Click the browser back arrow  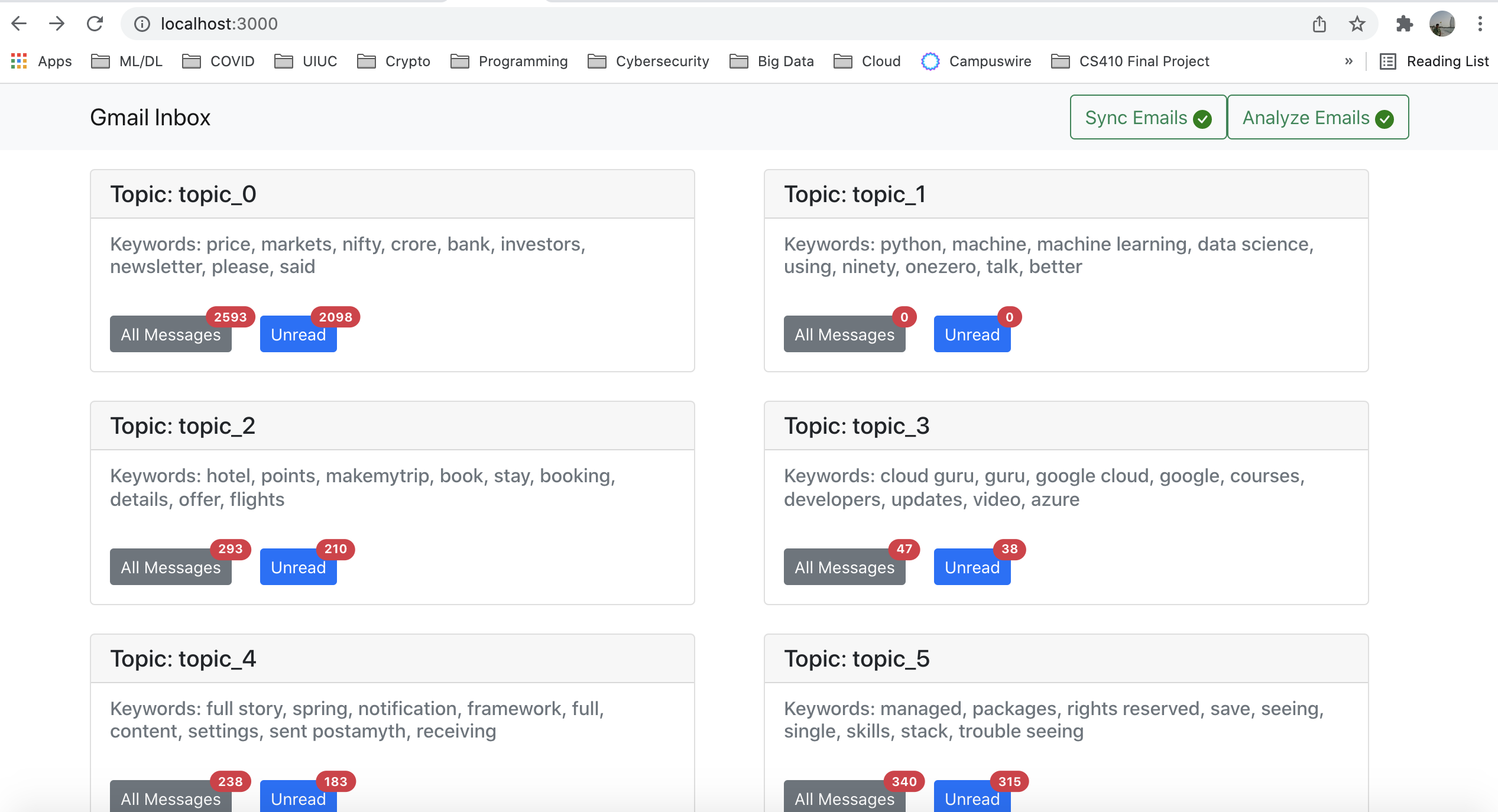[19, 24]
